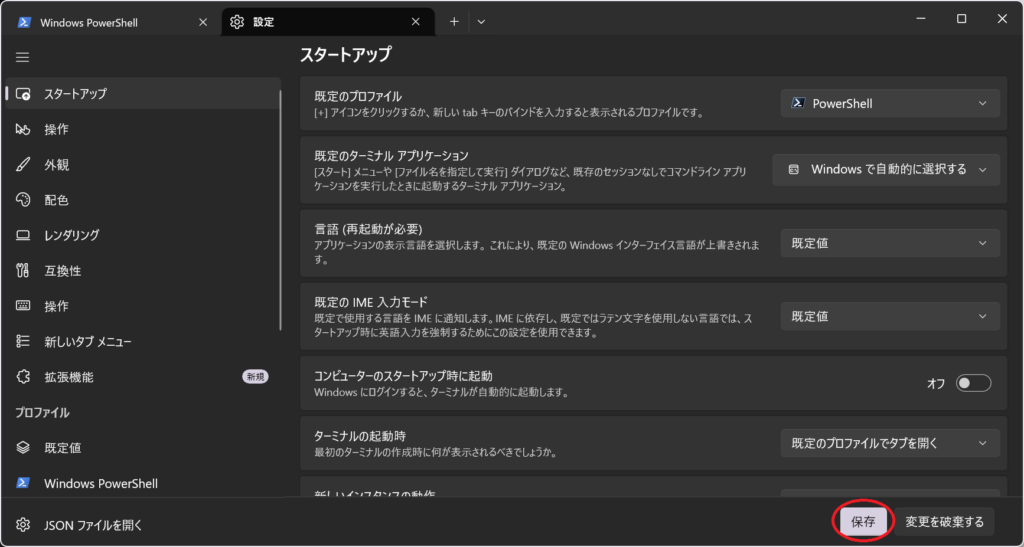Select 拡張機能 in the sidebar
Viewport: 1024px width, 547px height.
142,377
